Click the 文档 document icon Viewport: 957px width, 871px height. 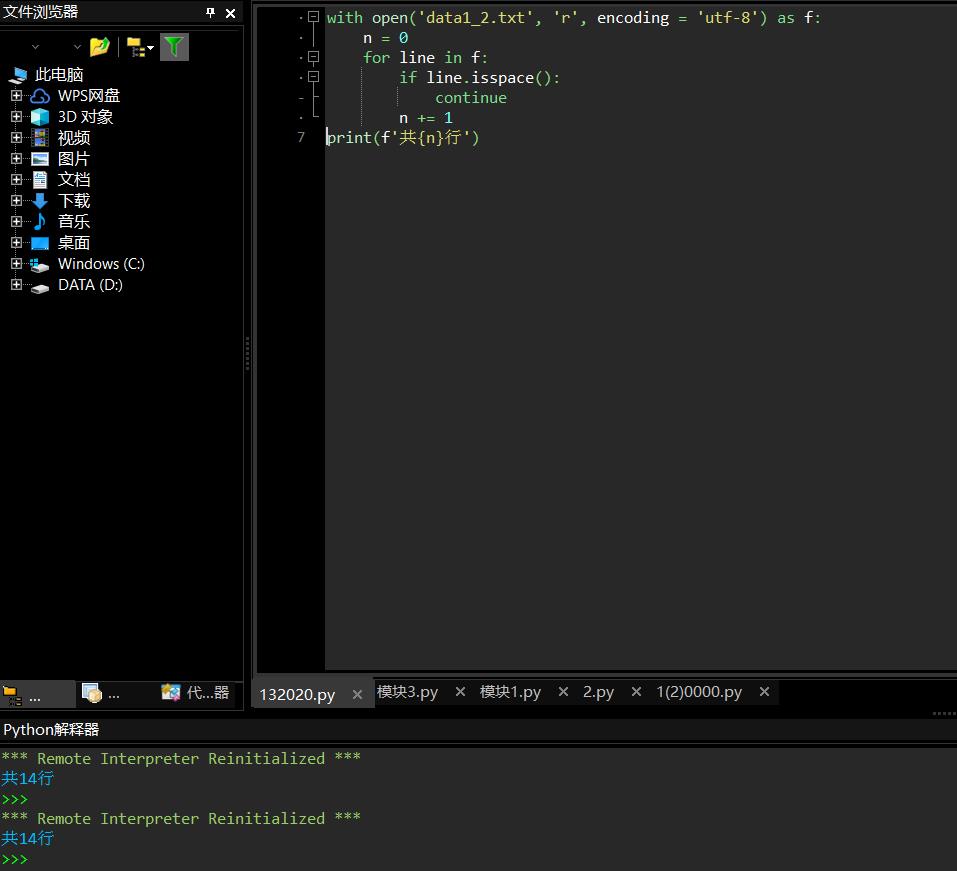click(40, 179)
